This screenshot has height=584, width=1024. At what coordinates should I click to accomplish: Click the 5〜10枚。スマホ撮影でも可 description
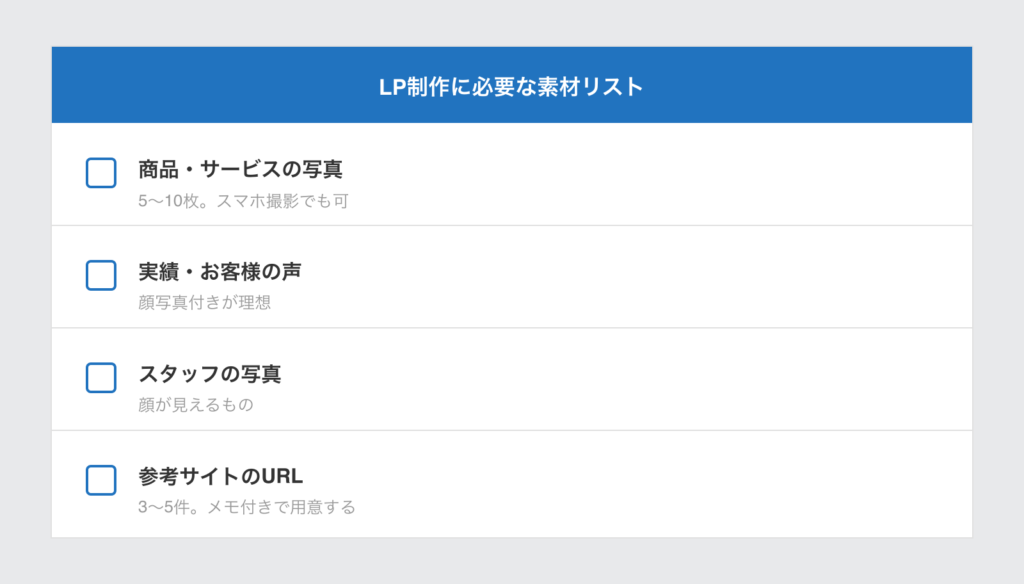[243, 201]
